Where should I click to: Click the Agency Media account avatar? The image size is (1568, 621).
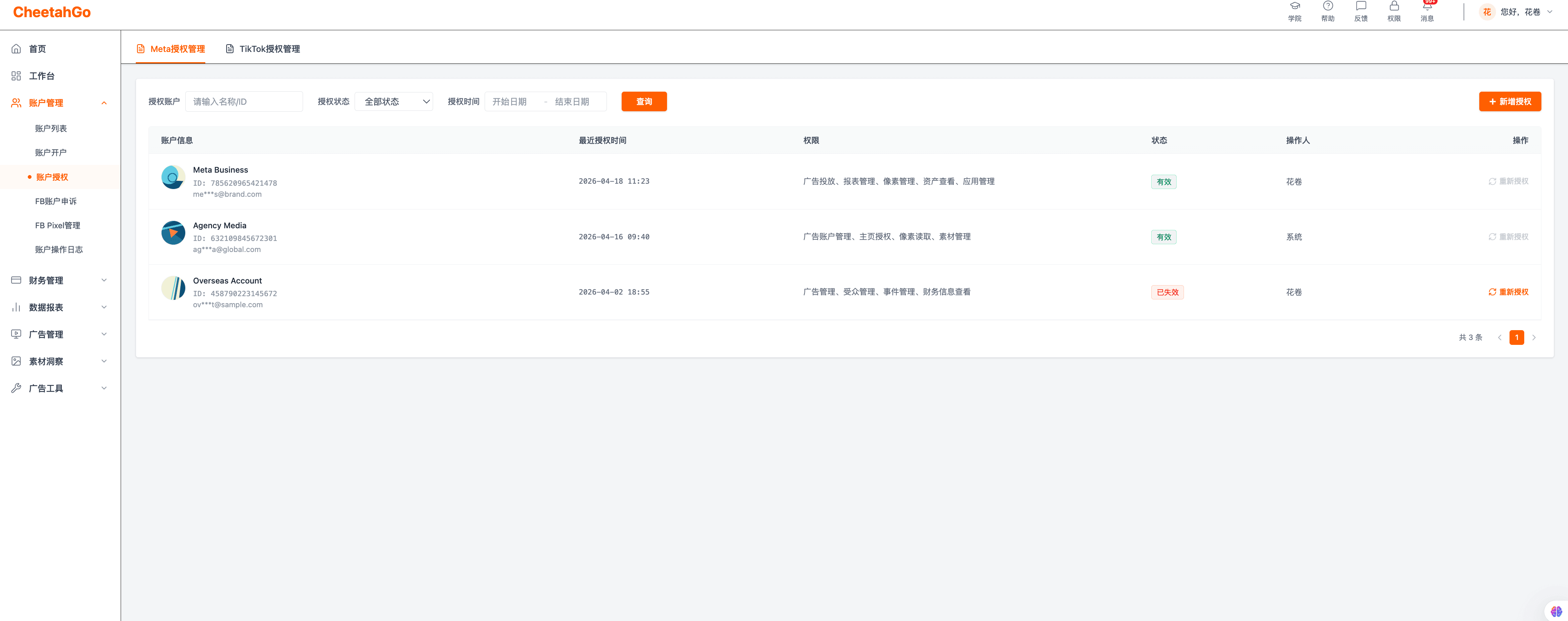(x=173, y=233)
